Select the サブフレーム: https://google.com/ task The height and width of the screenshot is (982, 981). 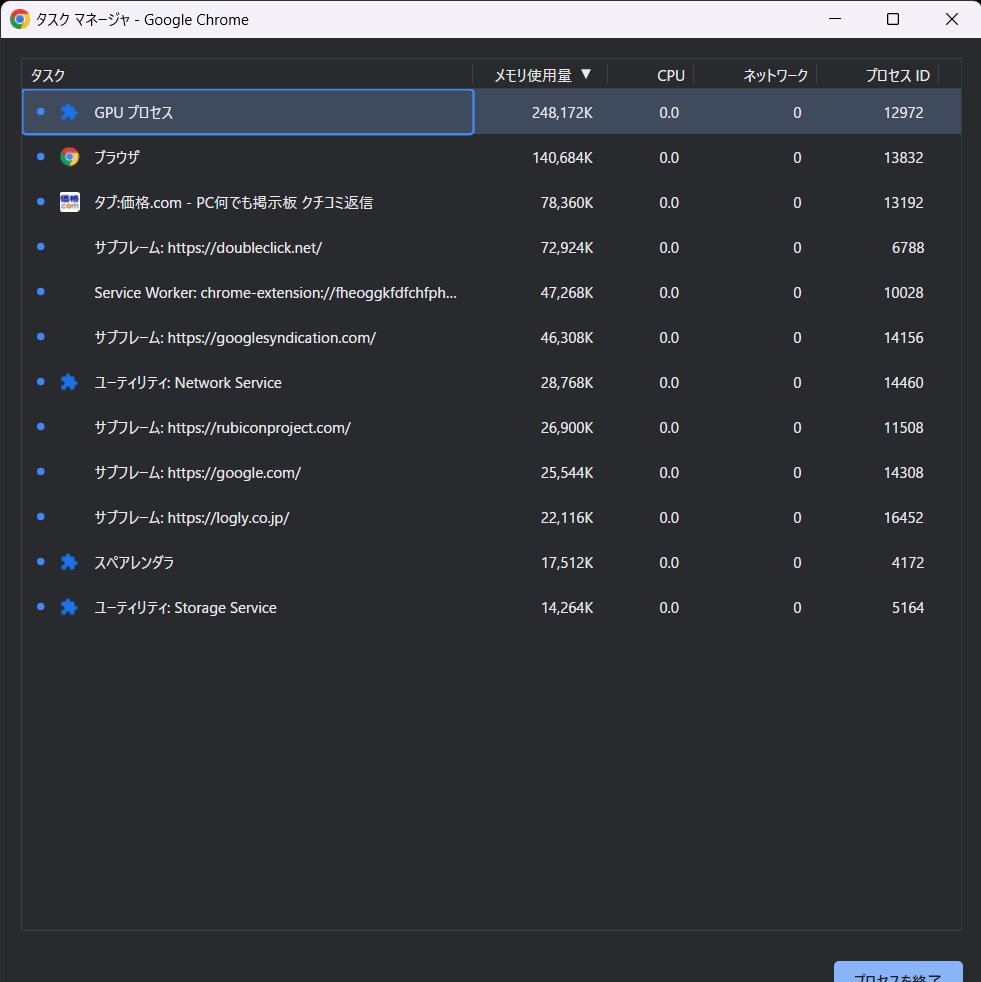click(492, 473)
